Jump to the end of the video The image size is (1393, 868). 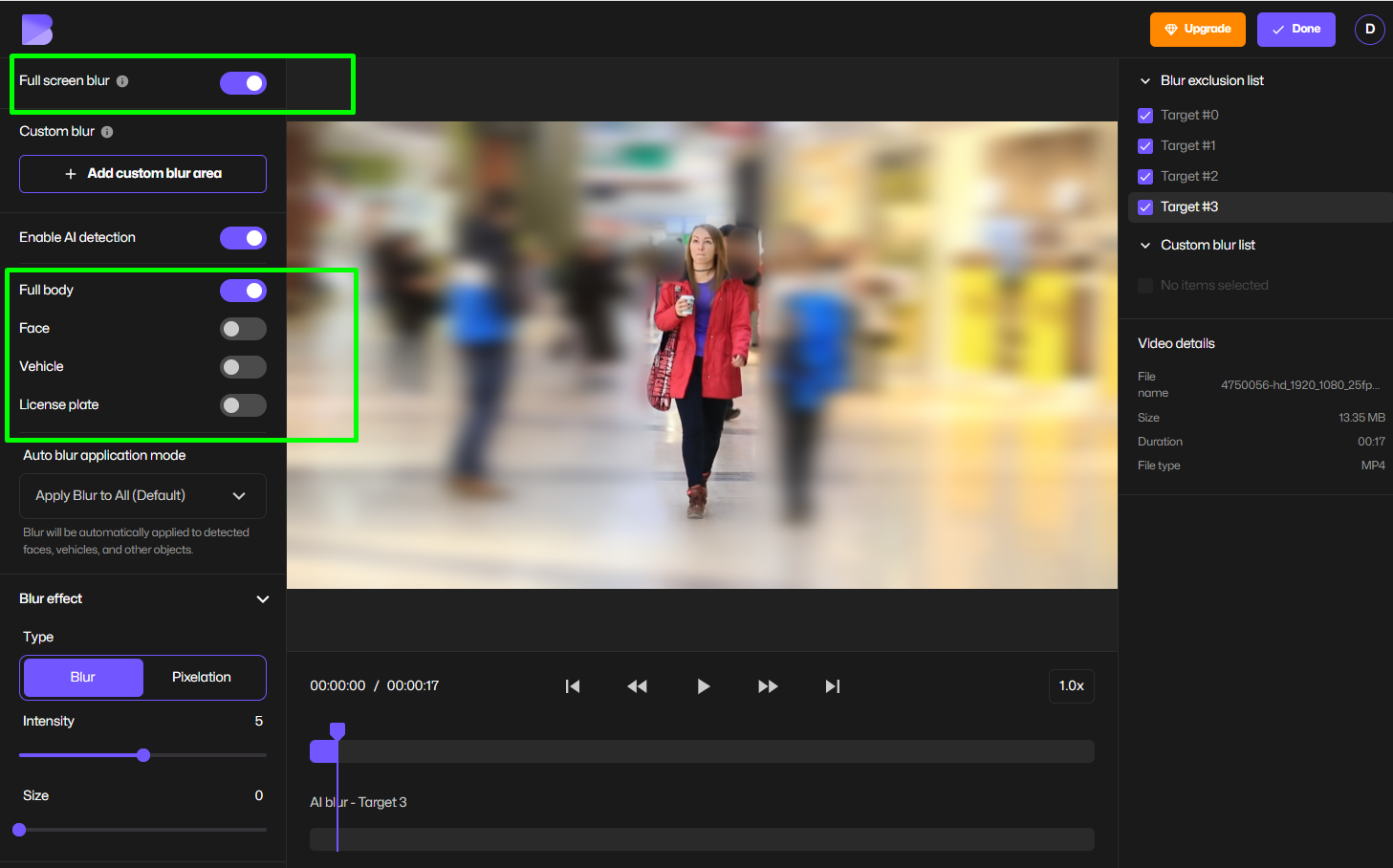(831, 685)
